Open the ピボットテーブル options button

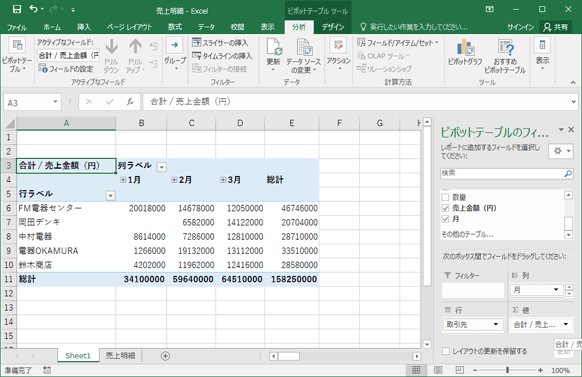point(17,56)
